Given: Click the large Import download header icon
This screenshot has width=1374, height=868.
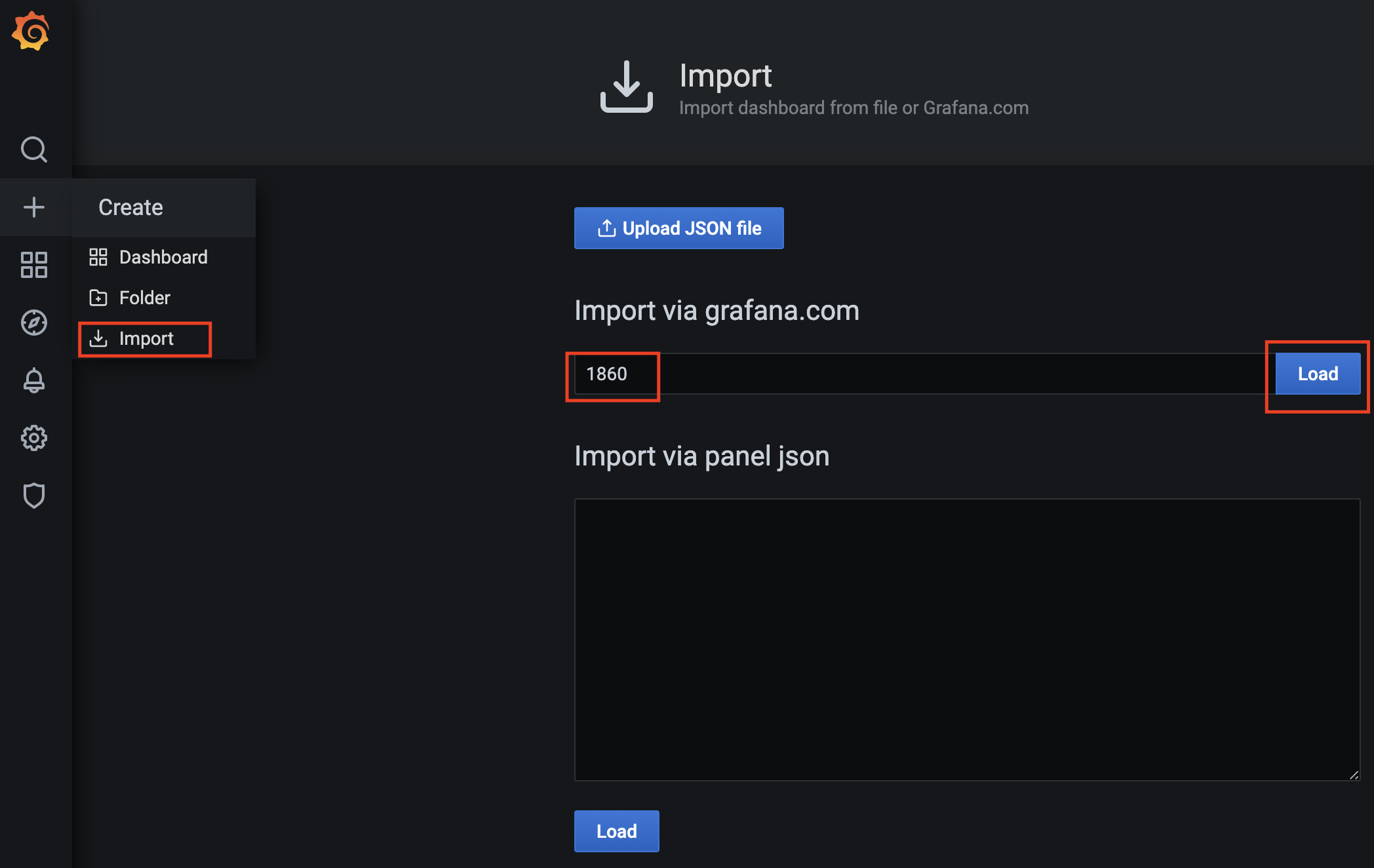Looking at the screenshot, I should (626, 87).
